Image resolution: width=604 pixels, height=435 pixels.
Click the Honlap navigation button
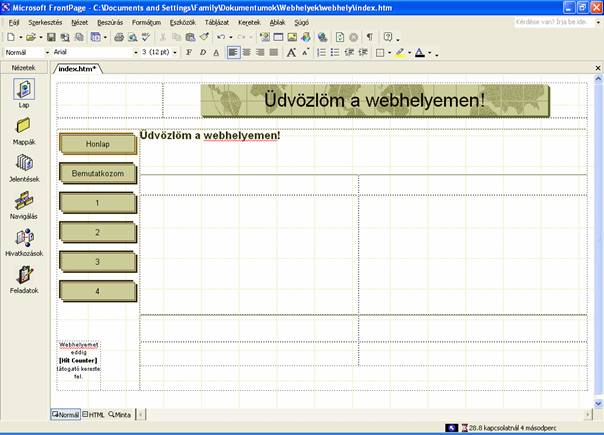97,144
